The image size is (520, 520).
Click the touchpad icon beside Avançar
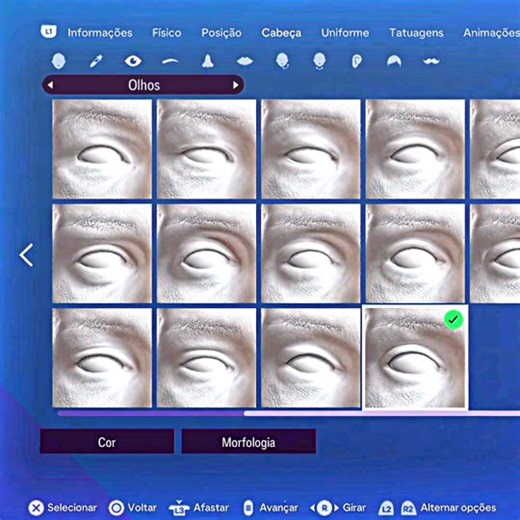point(248,508)
